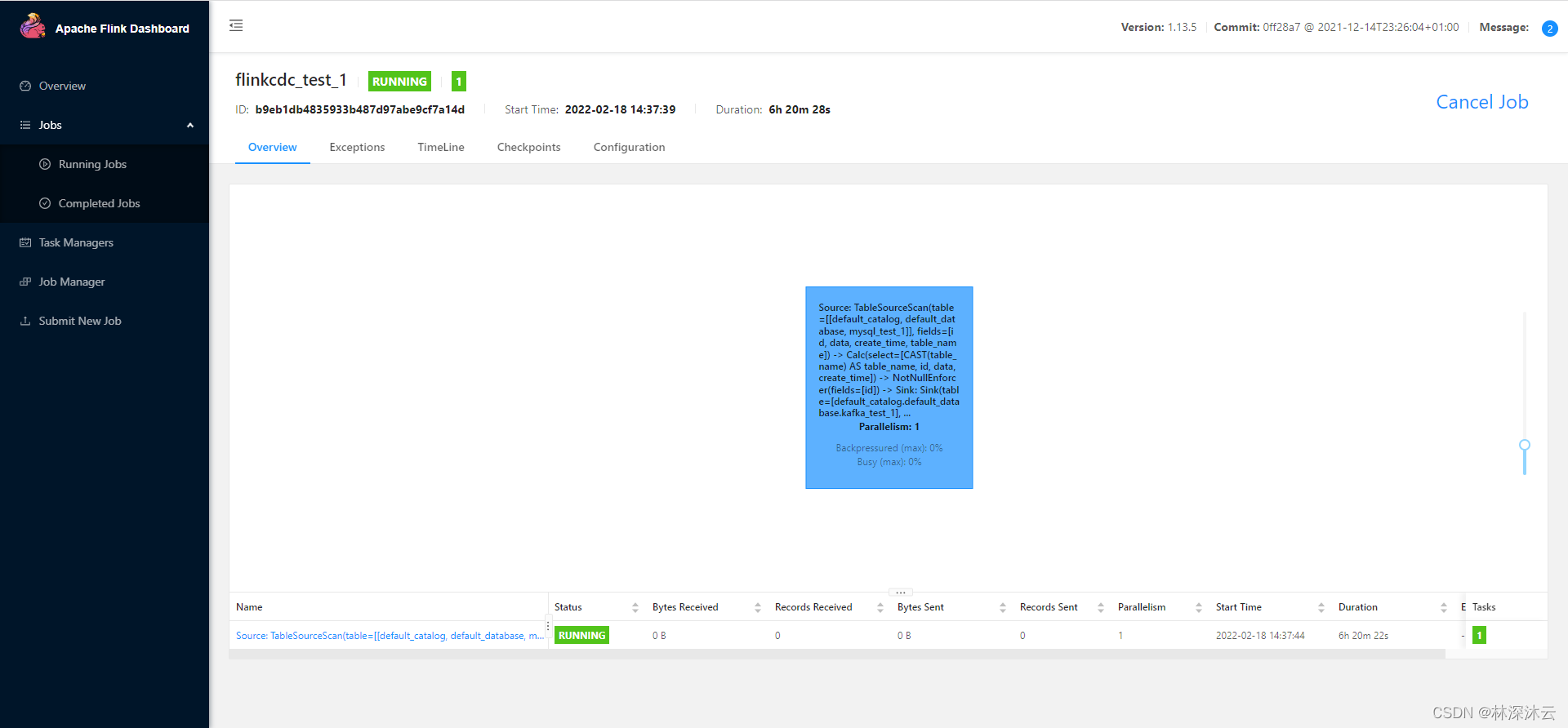
Task: Click the horizontal scrollbar under the table
Action: pyautogui.click(x=837, y=655)
